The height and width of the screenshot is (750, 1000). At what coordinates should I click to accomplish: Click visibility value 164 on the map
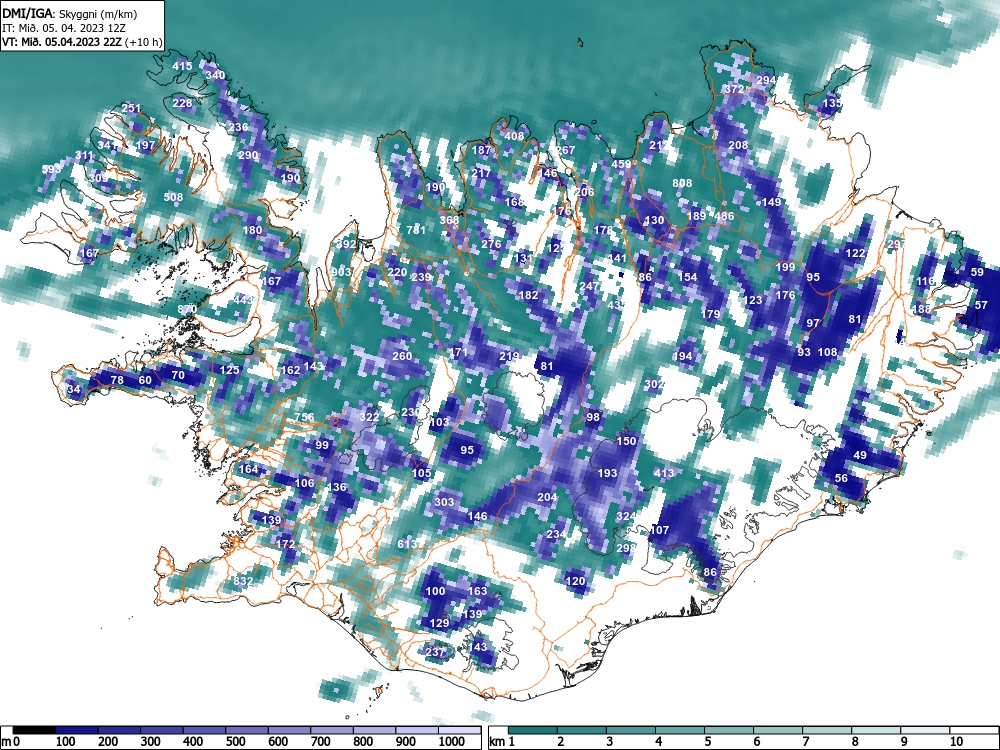coord(248,469)
